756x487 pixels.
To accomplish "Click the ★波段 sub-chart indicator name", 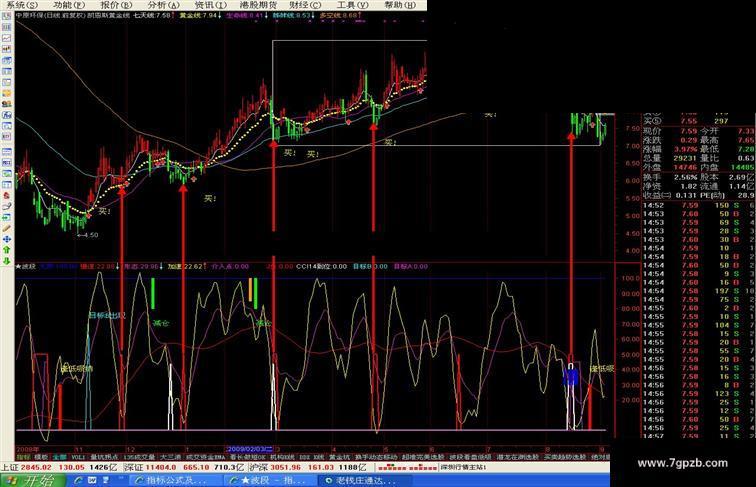I will [26, 266].
